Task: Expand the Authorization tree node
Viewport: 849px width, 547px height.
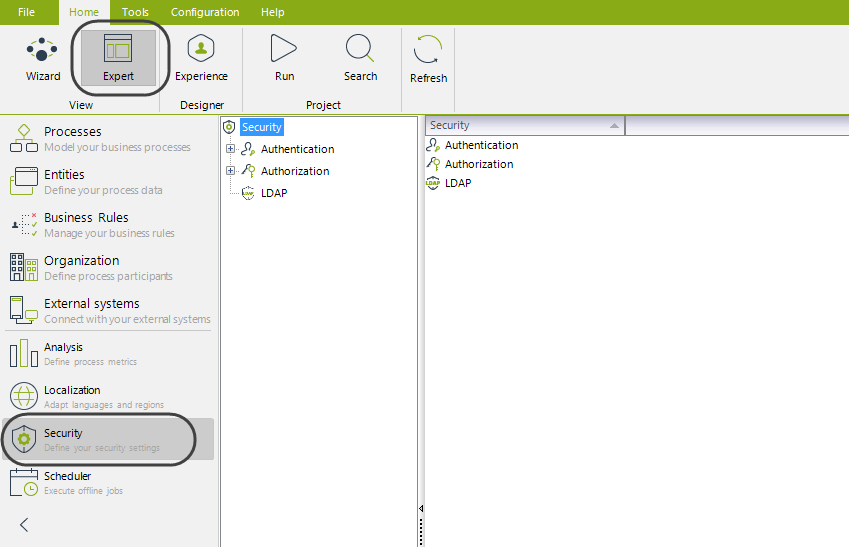Action: (x=230, y=171)
